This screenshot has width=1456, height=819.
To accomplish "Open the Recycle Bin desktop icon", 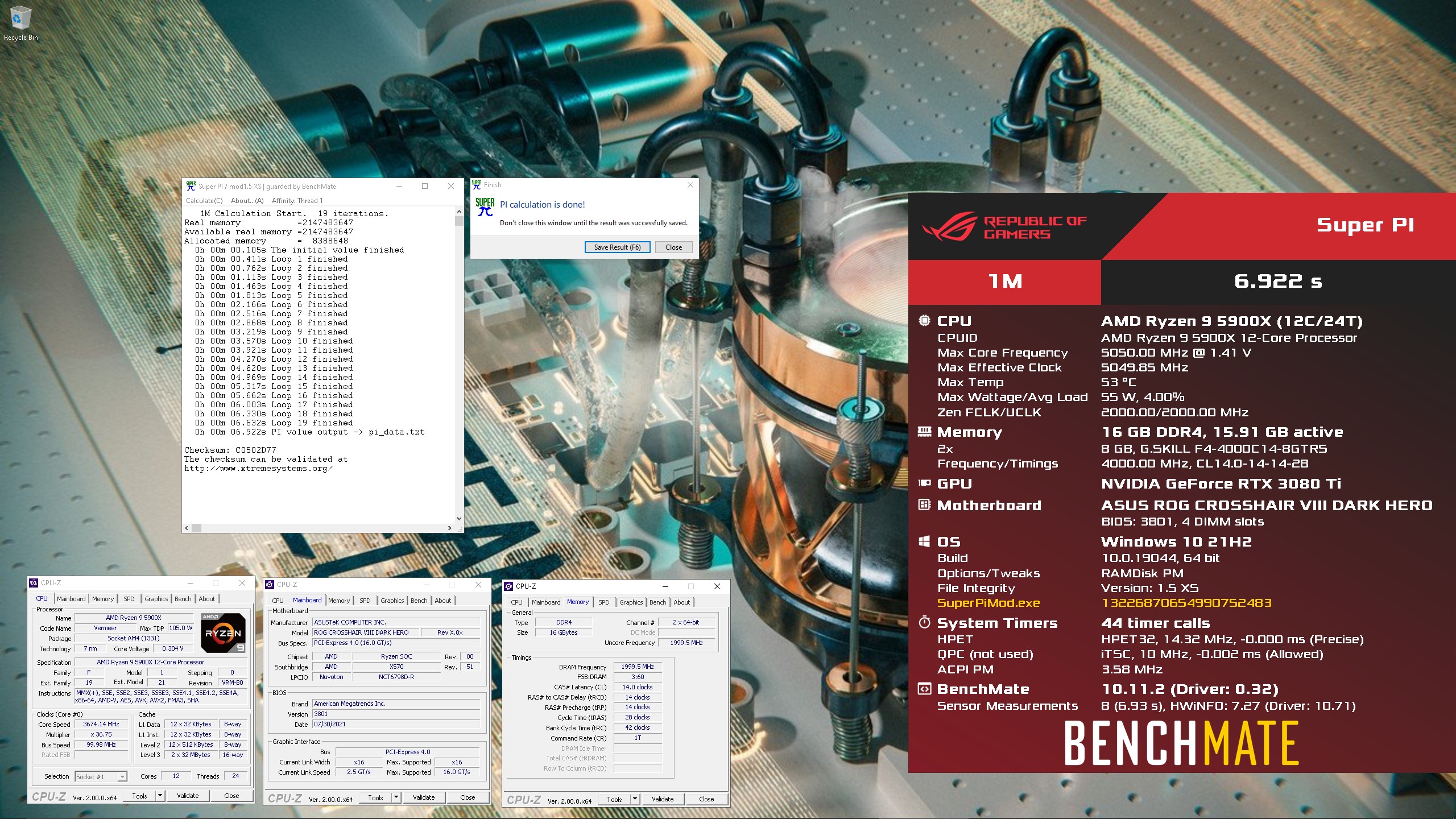I will click(x=20, y=24).
